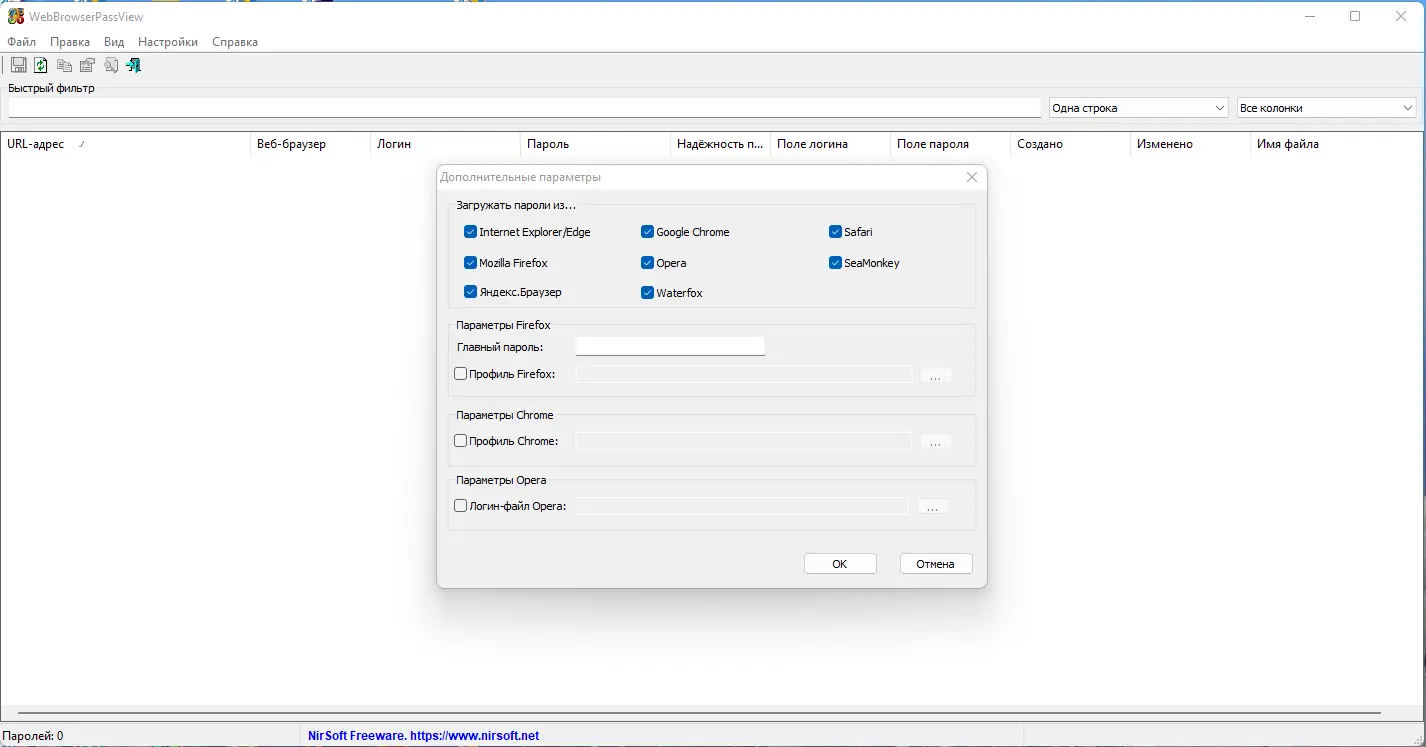Confirm the dialog with OK
Viewport: 1426px width, 747px height.
pos(840,564)
